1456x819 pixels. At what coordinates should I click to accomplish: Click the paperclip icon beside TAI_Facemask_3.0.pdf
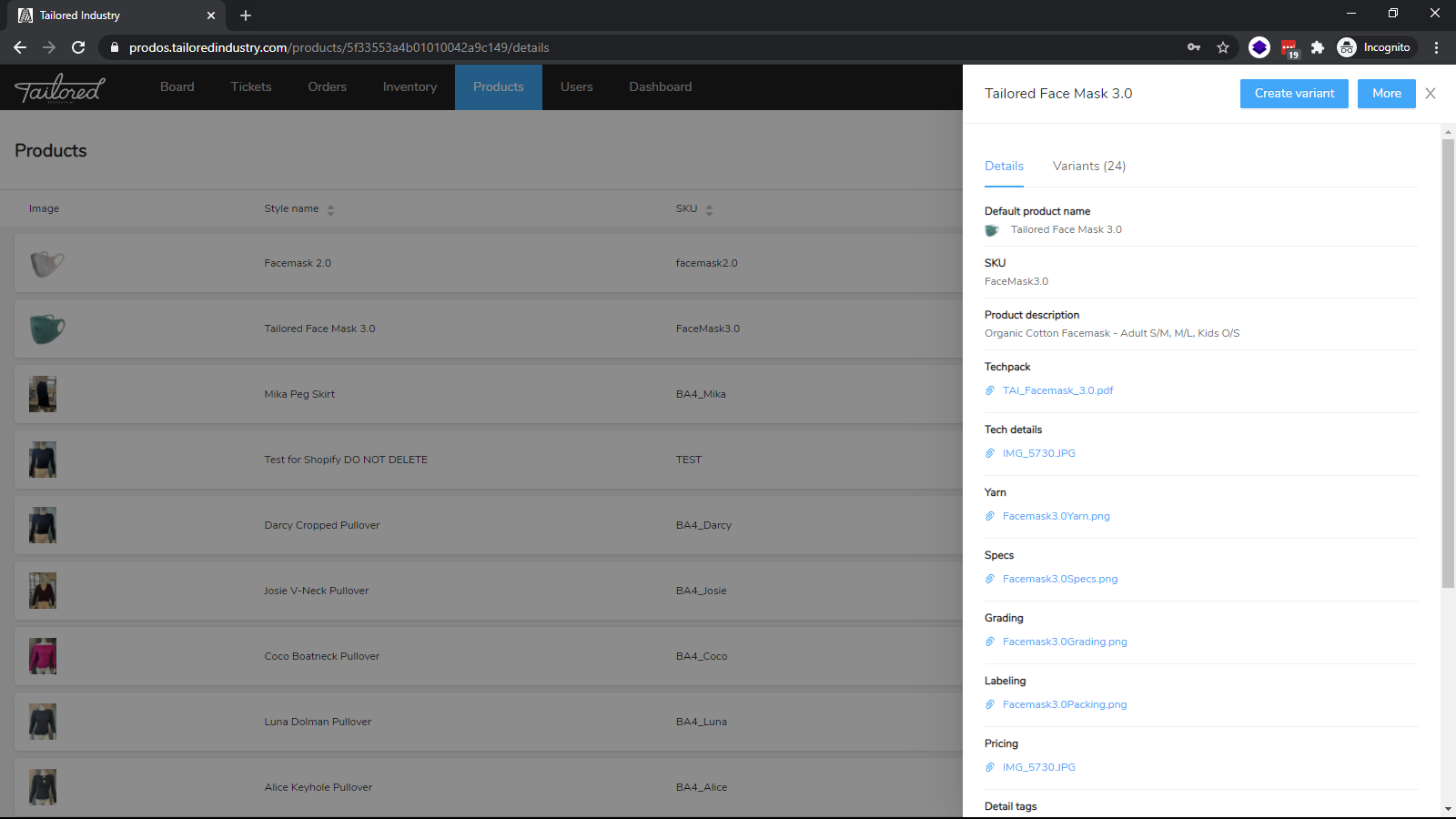(x=990, y=390)
